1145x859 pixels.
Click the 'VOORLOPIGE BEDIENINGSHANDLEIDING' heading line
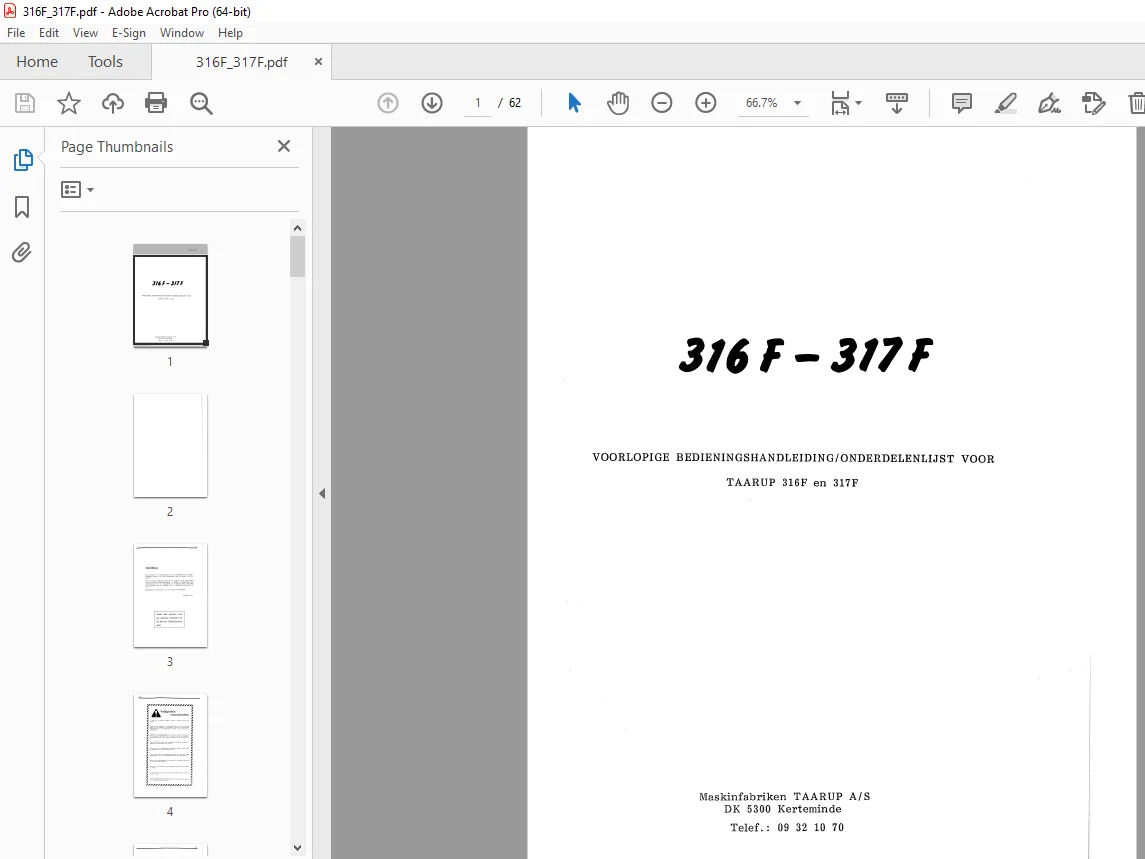[x=793, y=458]
